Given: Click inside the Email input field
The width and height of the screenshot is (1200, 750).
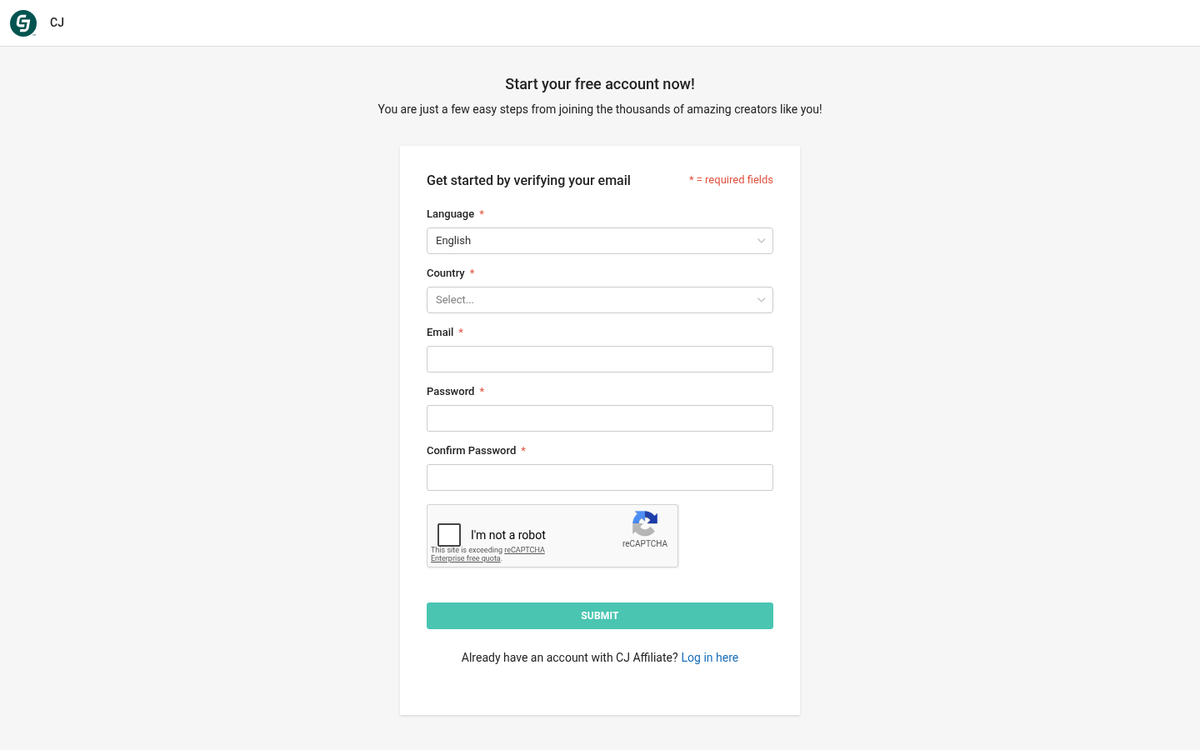Looking at the screenshot, I should click(599, 358).
